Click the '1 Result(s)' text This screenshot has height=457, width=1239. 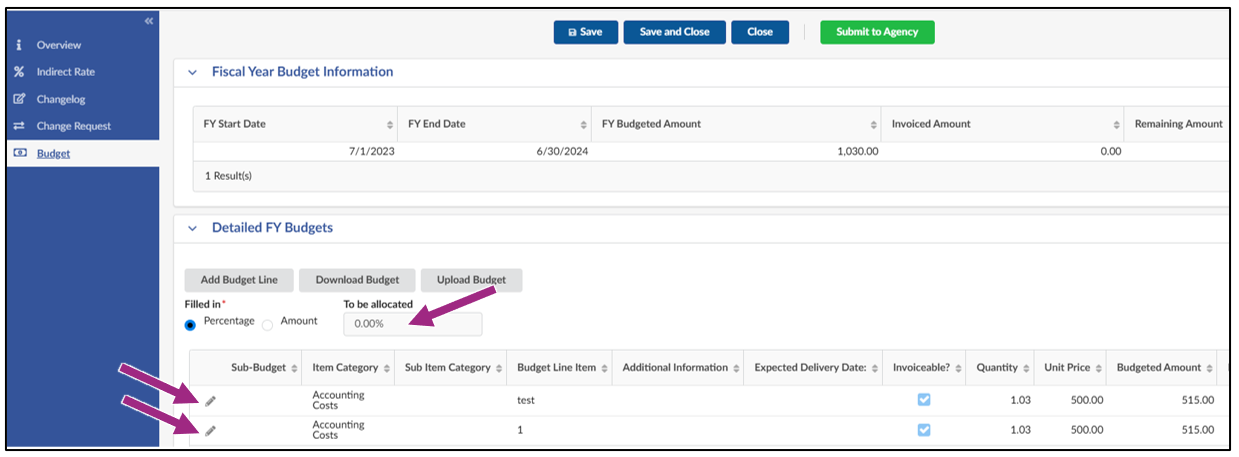(x=228, y=176)
